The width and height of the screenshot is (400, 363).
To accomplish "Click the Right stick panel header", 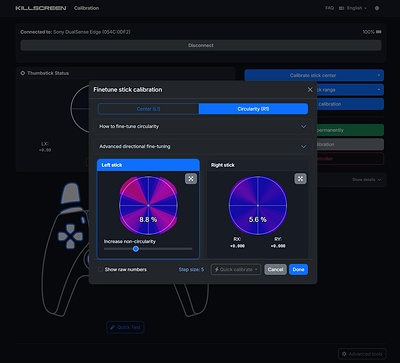I will 258,165.
